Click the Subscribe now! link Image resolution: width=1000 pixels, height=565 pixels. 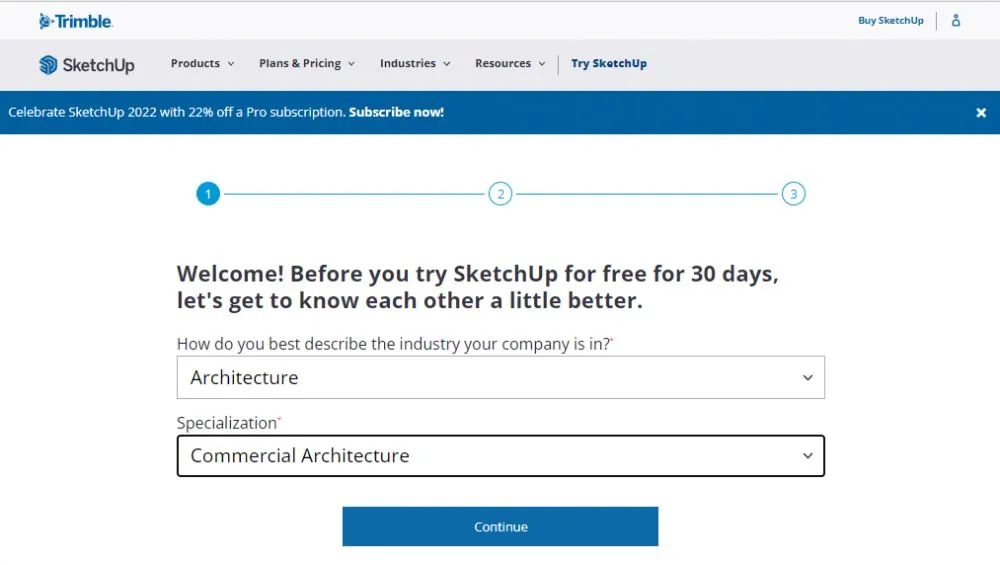click(x=396, y=113)
